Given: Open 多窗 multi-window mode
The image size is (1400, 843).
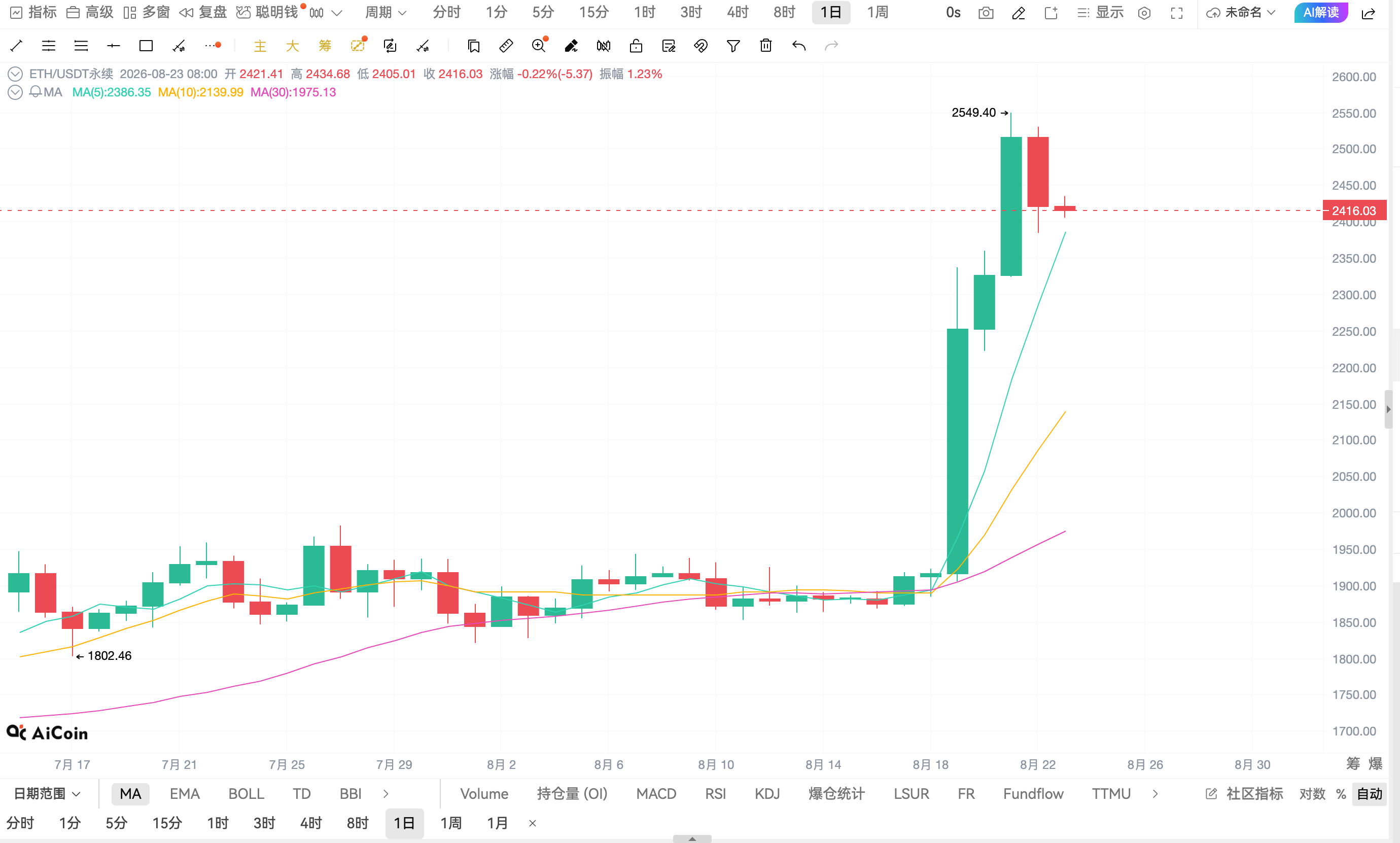Looking at the screenshot, I should (x=147, y=13).
